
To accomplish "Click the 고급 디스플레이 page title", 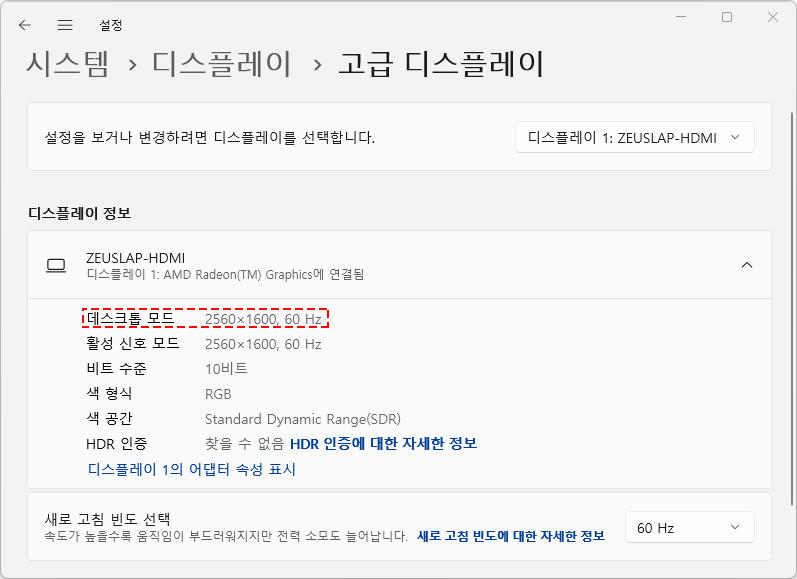I will tap(441, 65).
